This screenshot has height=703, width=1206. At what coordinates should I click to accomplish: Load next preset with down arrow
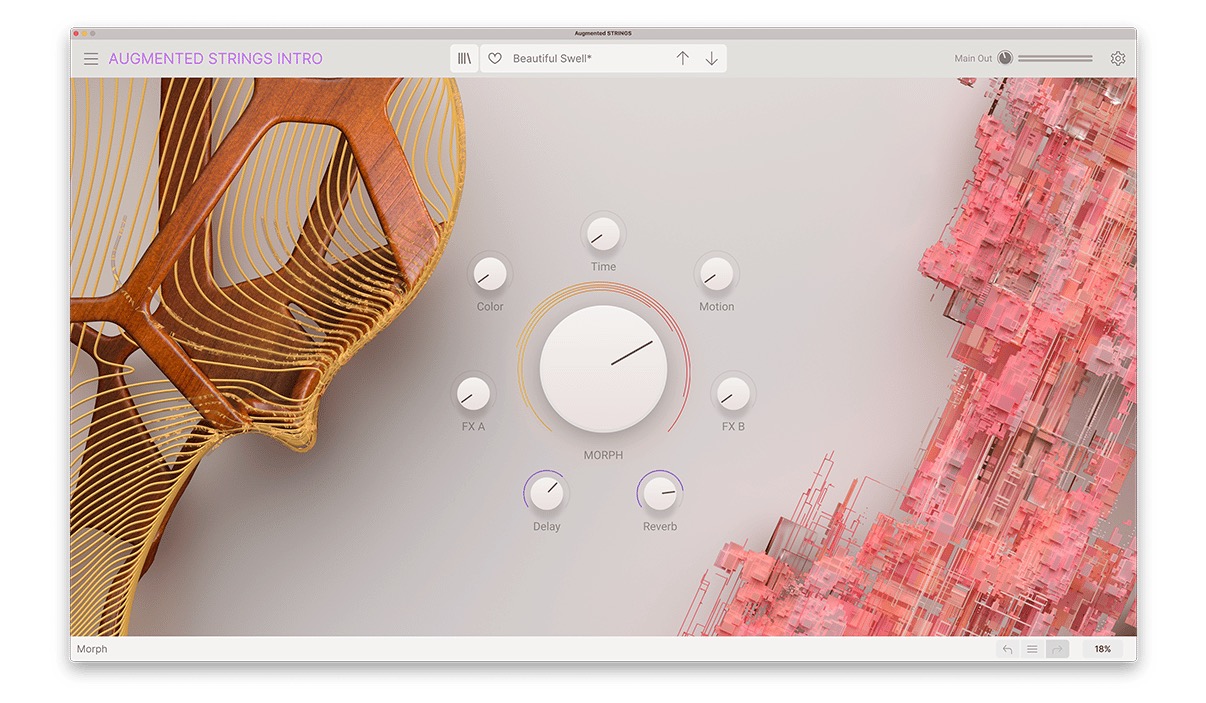pos(712,59)
